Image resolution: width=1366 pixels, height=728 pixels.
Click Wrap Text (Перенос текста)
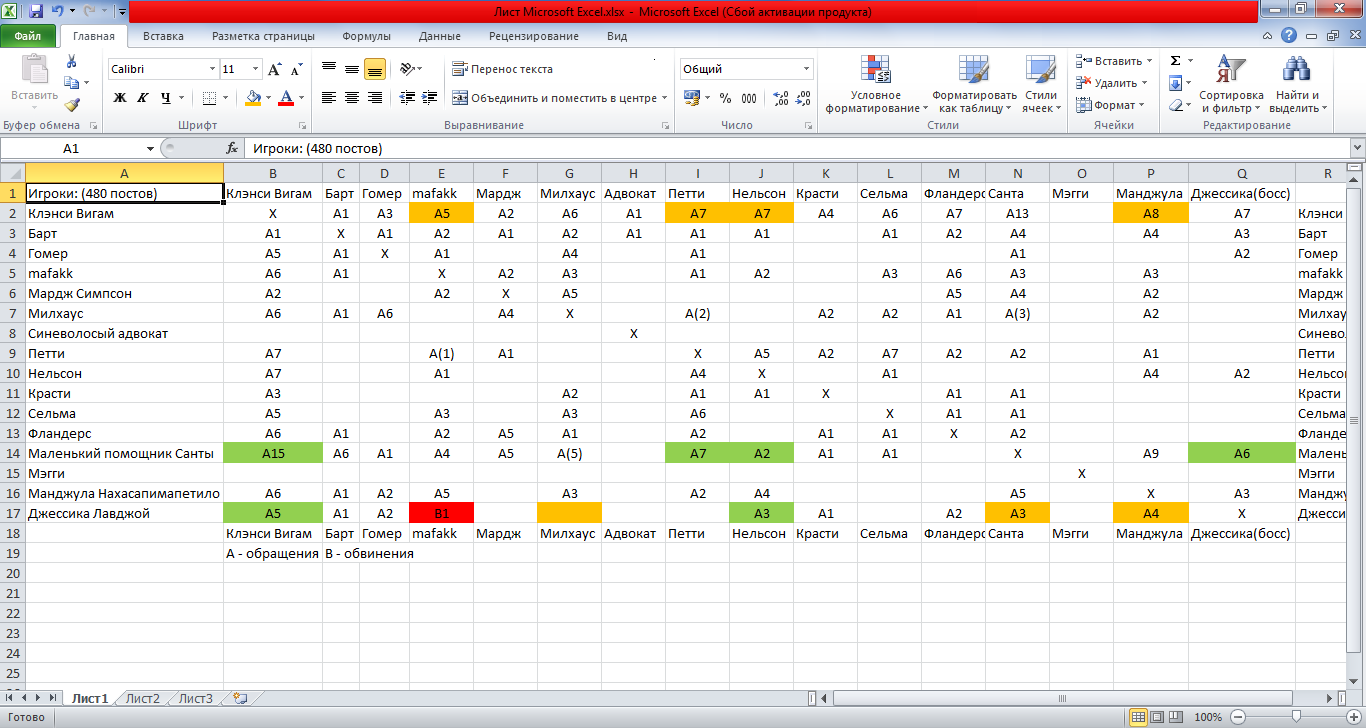pos(503,70)
